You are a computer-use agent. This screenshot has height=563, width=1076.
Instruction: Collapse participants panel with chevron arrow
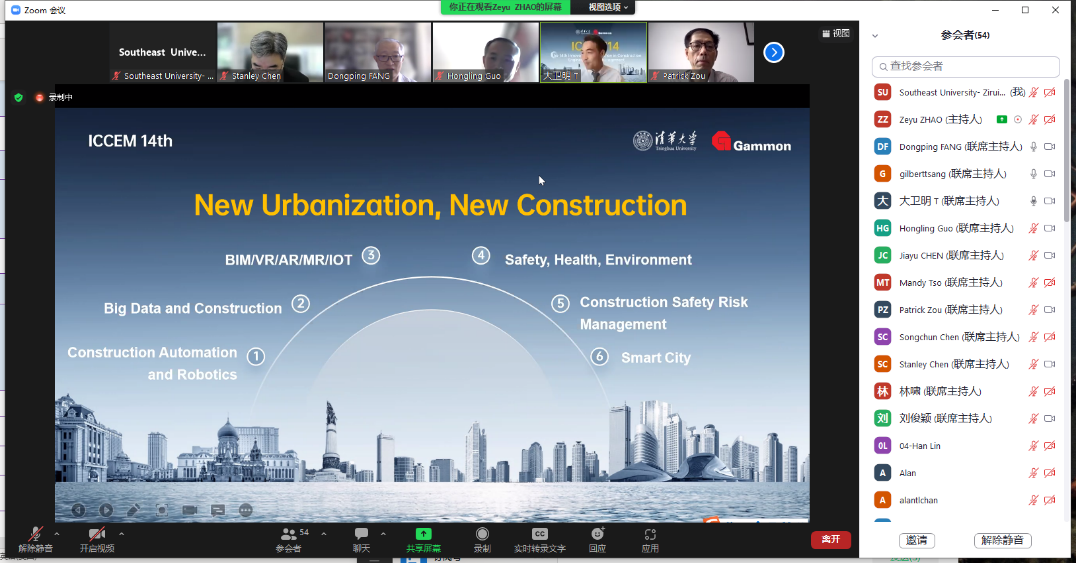coord(875,36)
